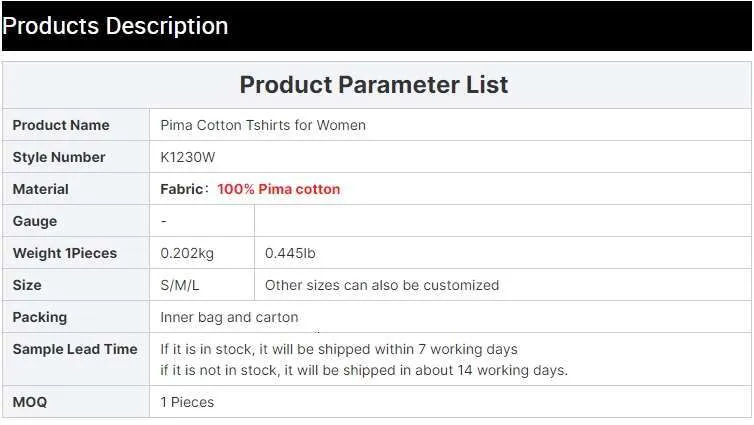Click the Gauge dash value cell
This screenshot has height=425, width=754.
pyautogui.click(x=202, y=221)
